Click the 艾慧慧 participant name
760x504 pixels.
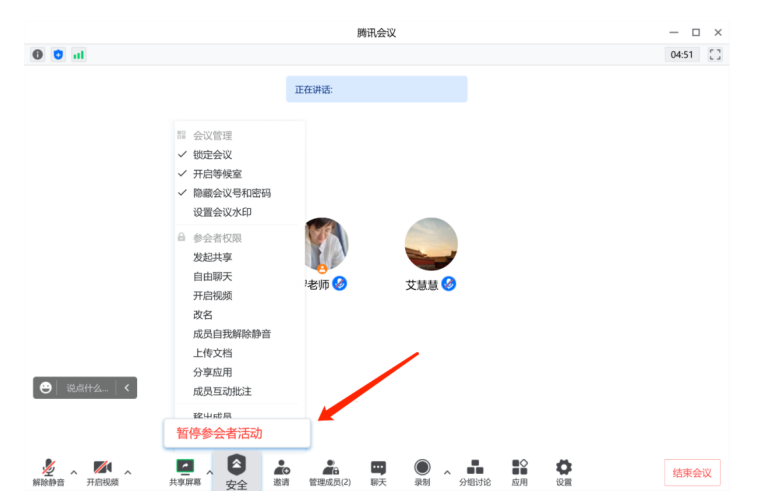(422, 285)
